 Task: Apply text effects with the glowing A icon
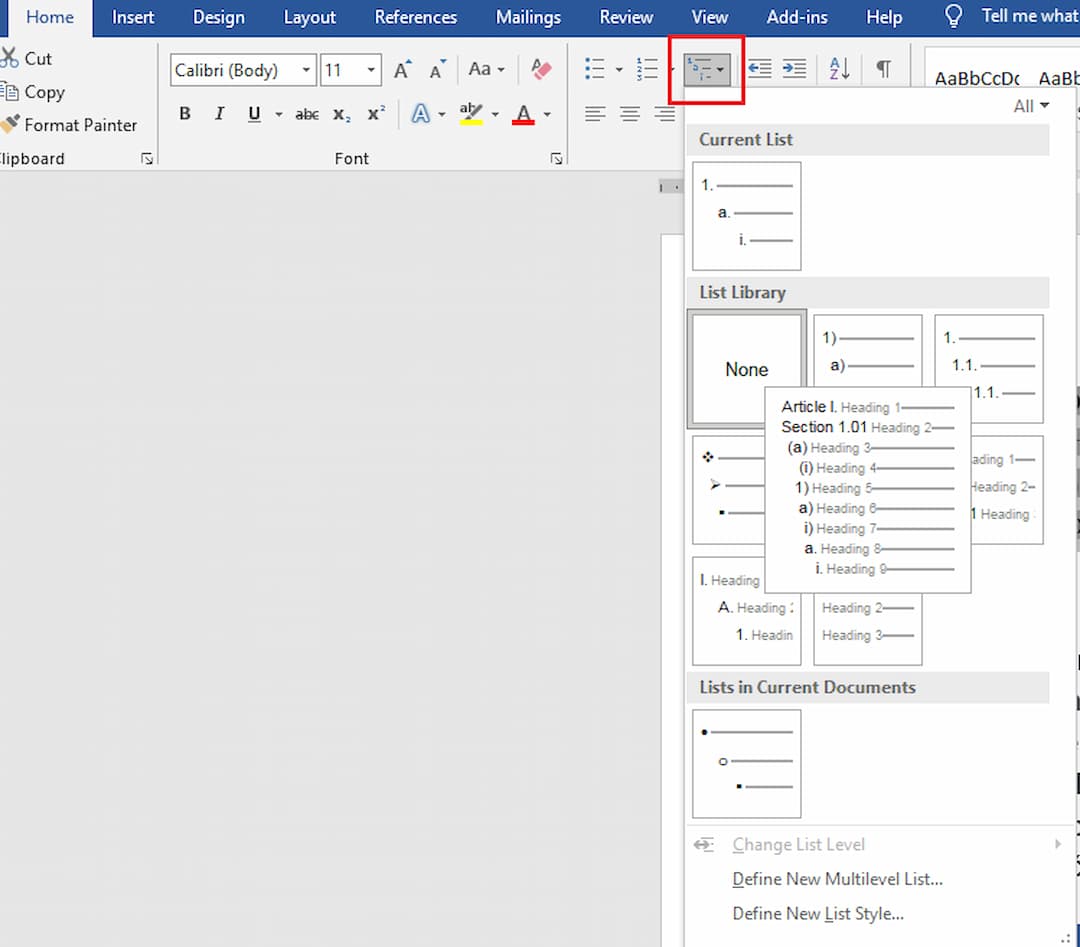[x=420, y=114]
